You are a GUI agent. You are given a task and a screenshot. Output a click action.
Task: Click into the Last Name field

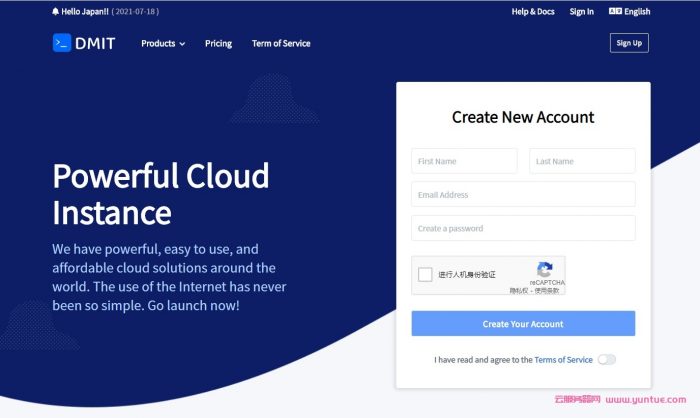click(582, 161)
